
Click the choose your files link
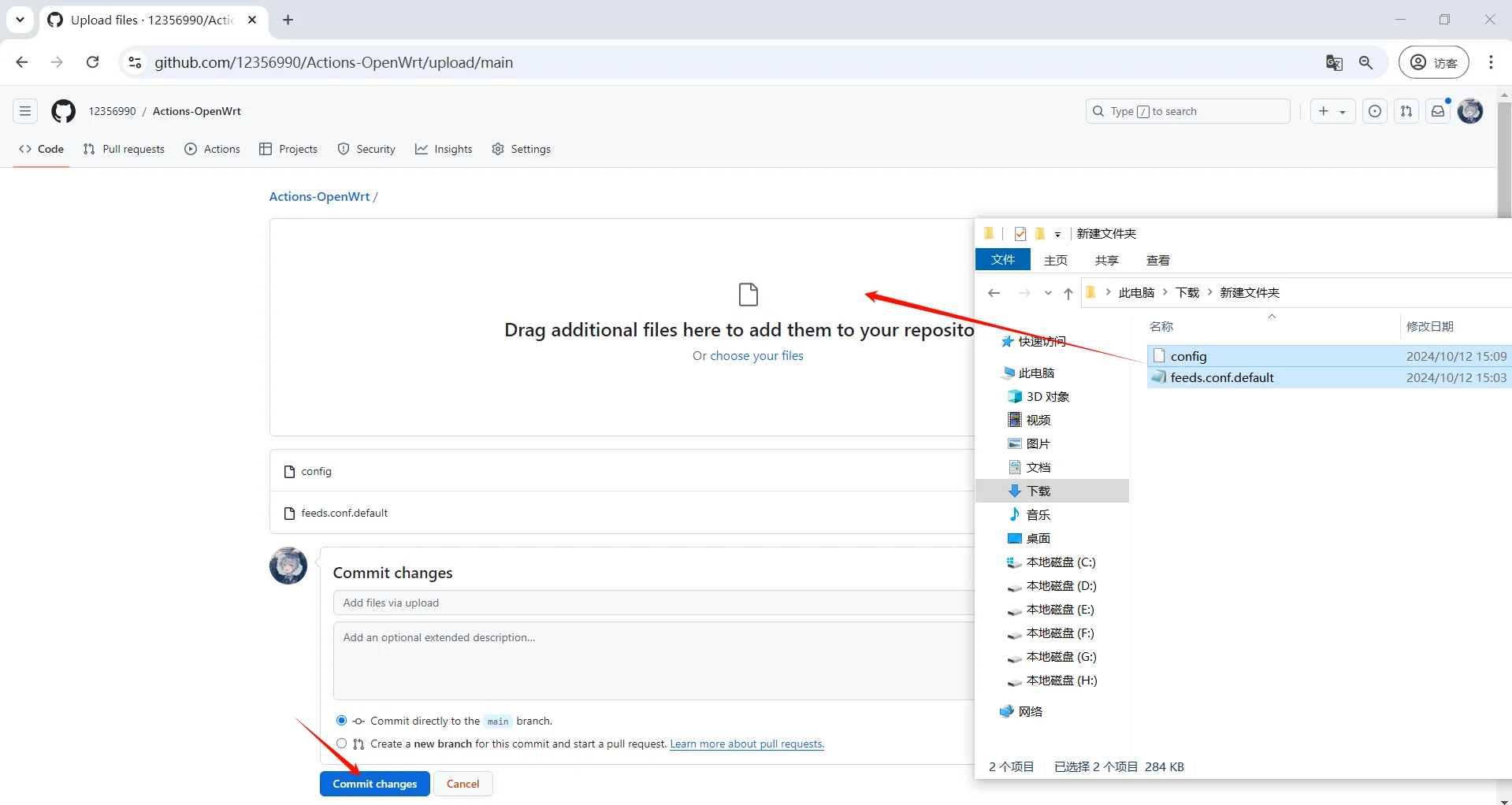(x=756, y=356)
